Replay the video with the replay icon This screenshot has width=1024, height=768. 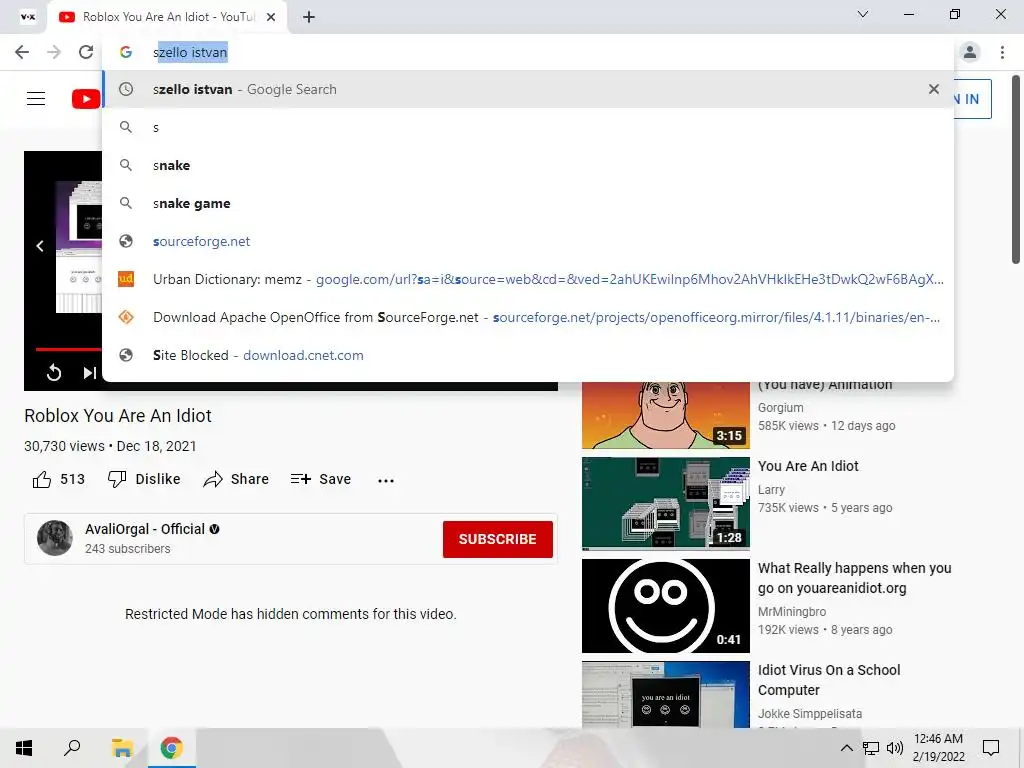54,372
